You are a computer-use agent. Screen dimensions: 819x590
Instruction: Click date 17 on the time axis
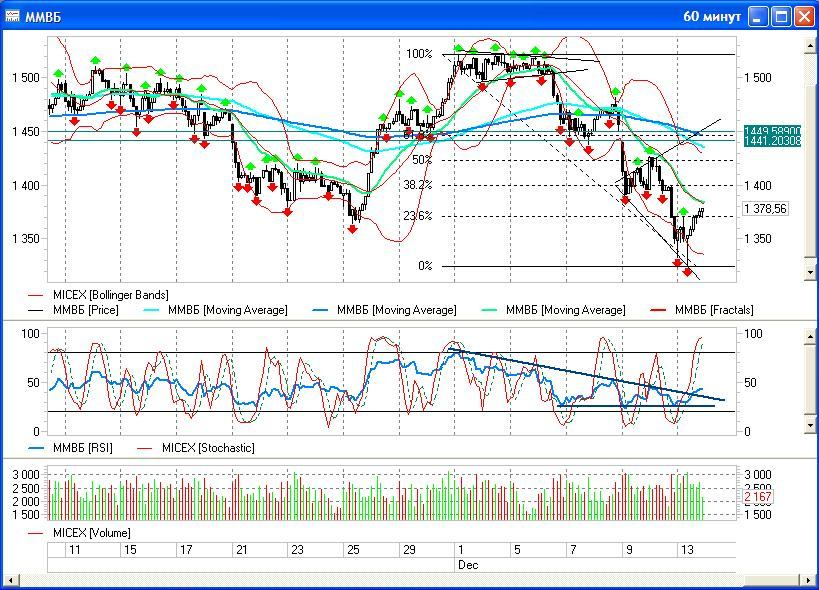click(x=186, y=550)
